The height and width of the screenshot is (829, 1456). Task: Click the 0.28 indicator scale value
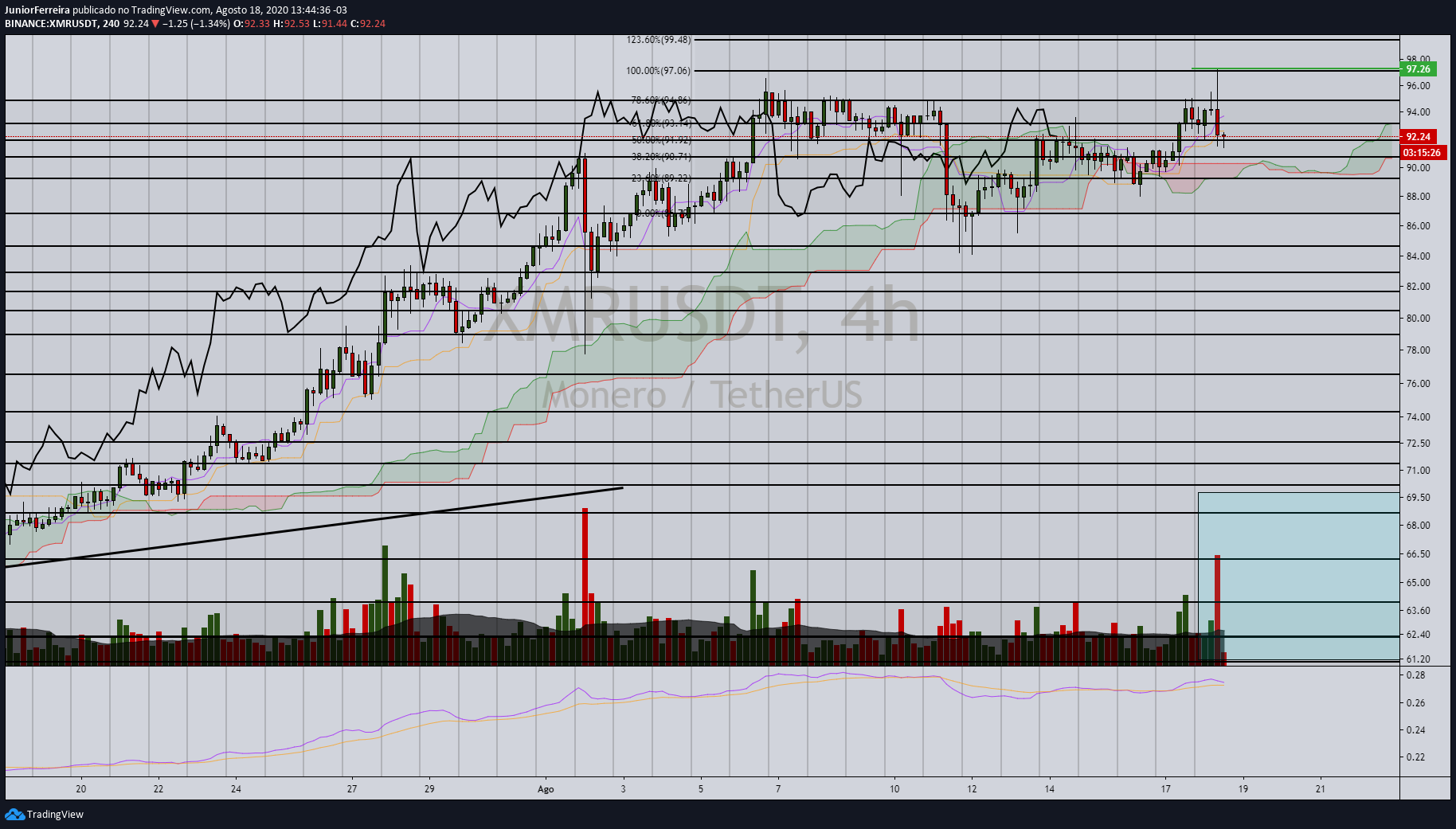[x=1415, y=675]
